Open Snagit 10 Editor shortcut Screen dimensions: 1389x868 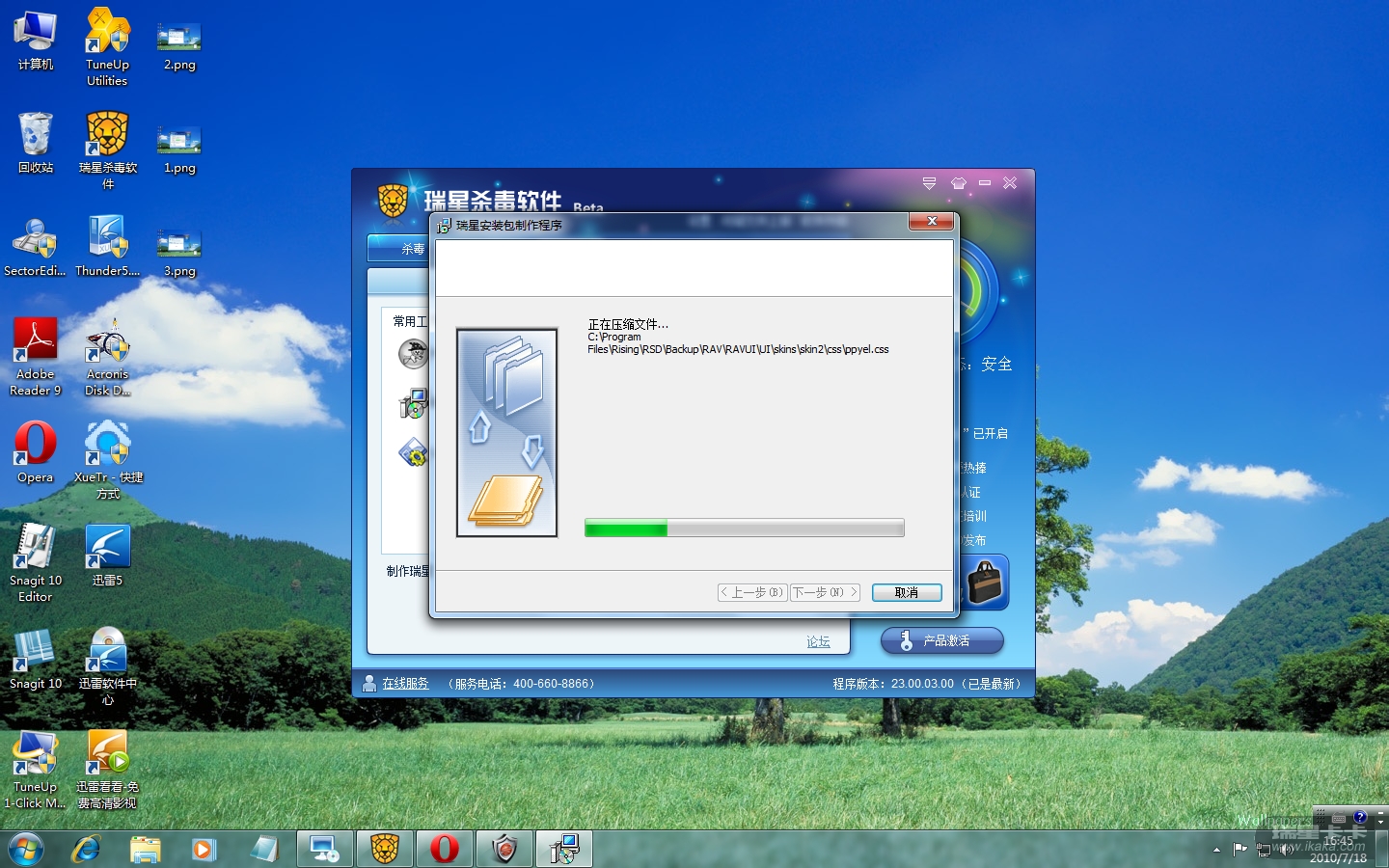click(36, 563)
